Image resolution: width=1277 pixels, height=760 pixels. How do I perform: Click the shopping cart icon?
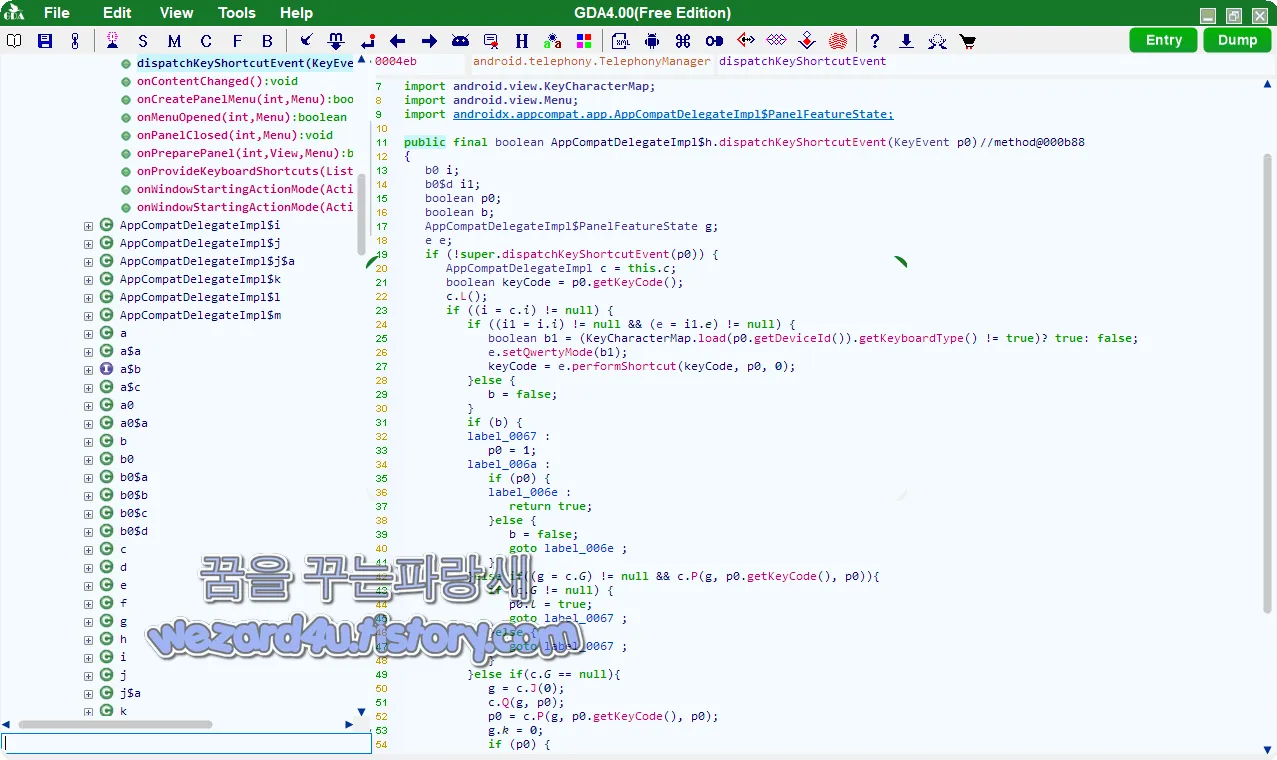click(967, 41)
